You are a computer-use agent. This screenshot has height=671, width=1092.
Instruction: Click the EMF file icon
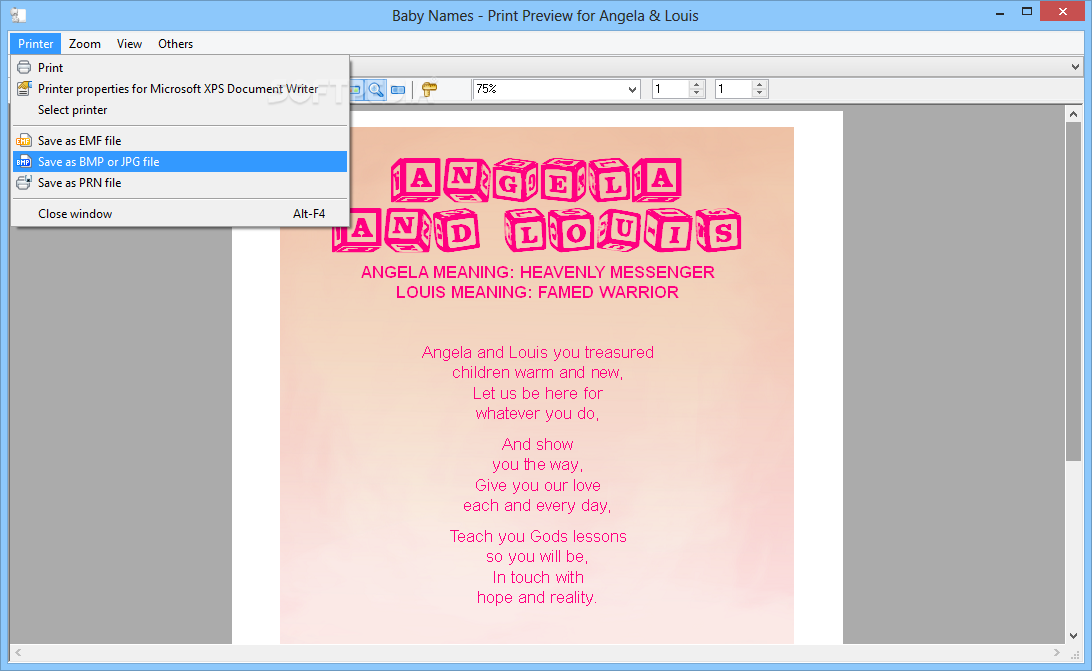(24, 141)
